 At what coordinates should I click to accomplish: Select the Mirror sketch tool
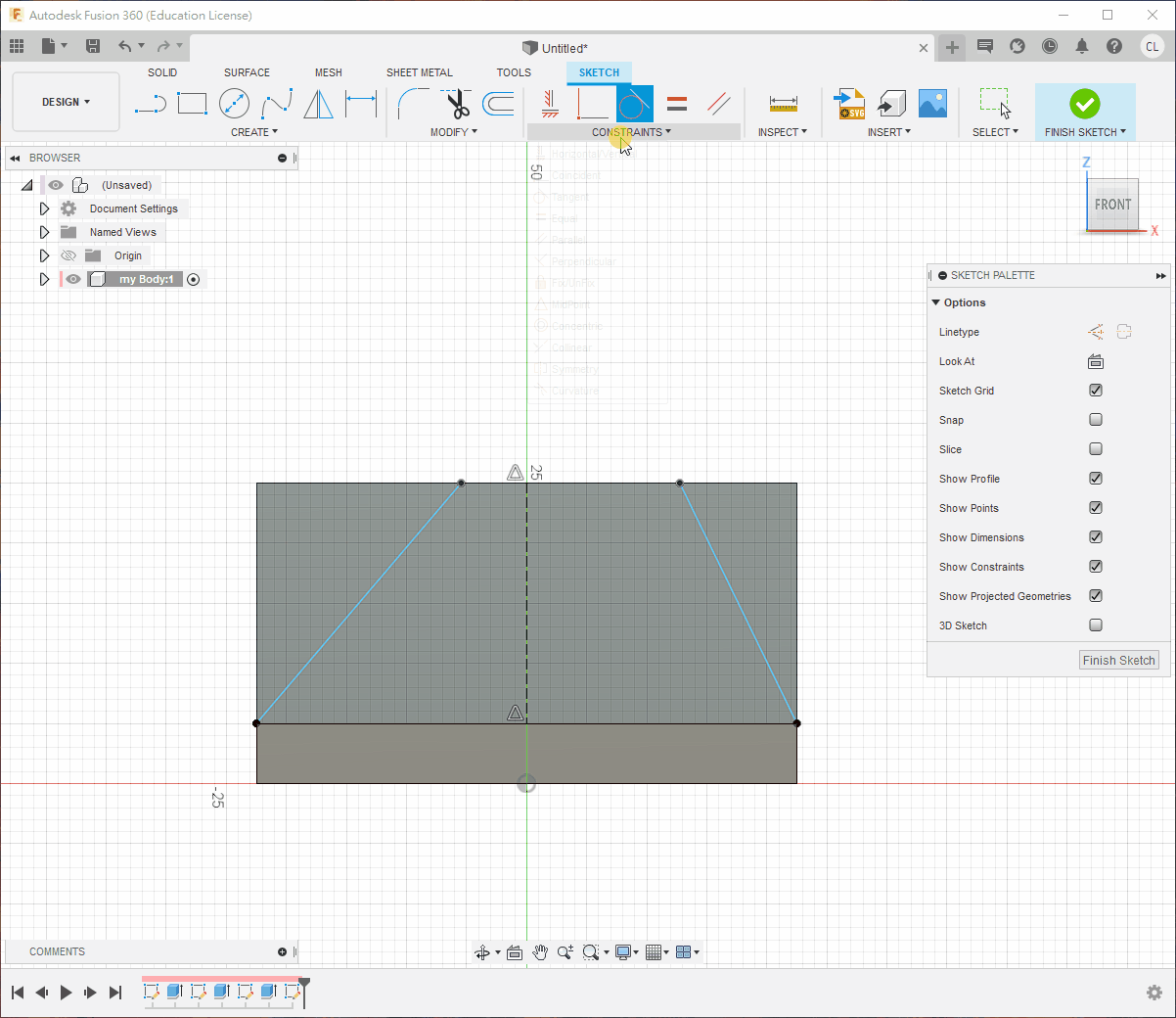[x=318, y=104]
